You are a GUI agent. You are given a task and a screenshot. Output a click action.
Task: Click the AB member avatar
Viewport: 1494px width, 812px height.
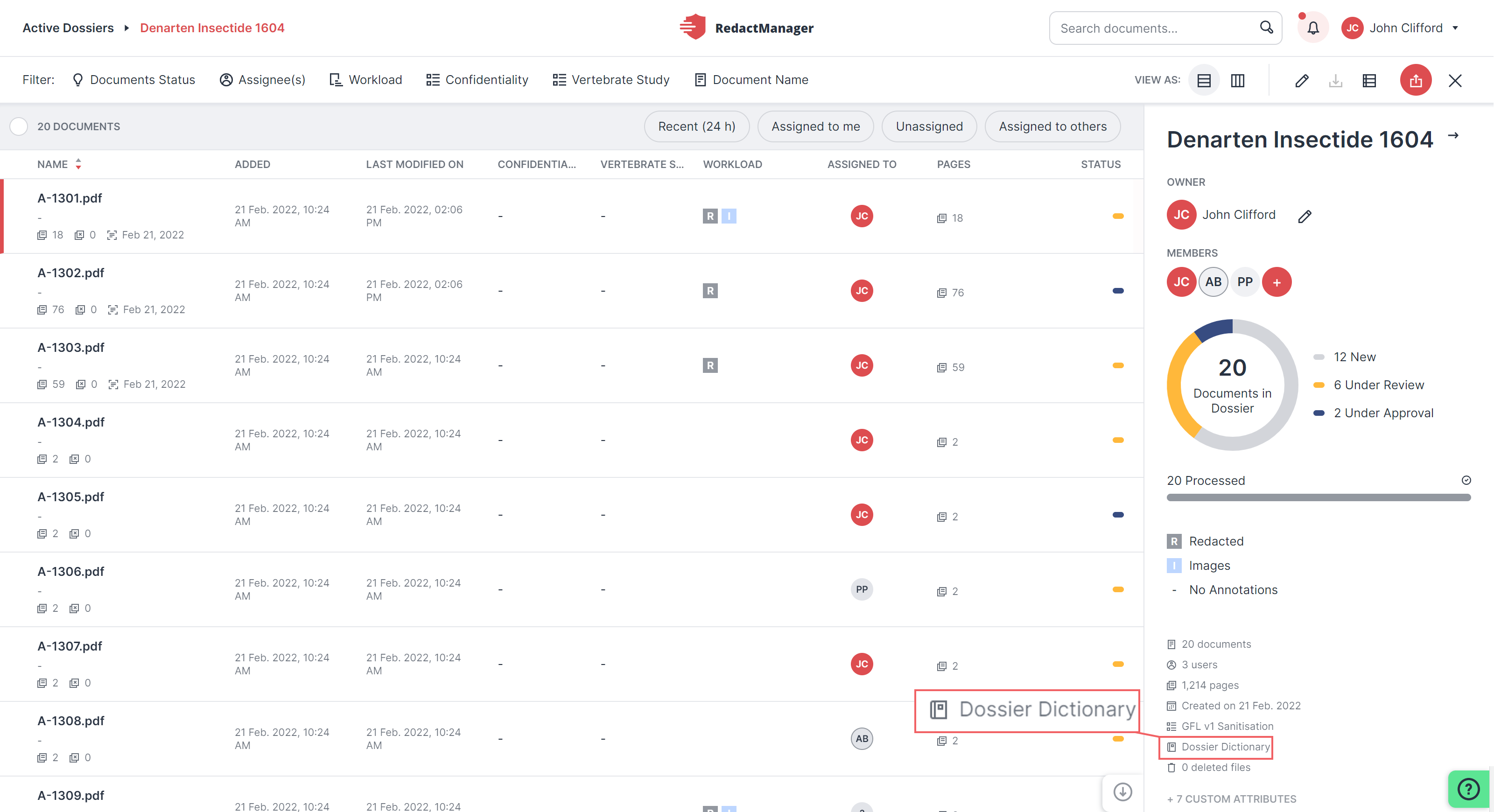(1213, 282)
